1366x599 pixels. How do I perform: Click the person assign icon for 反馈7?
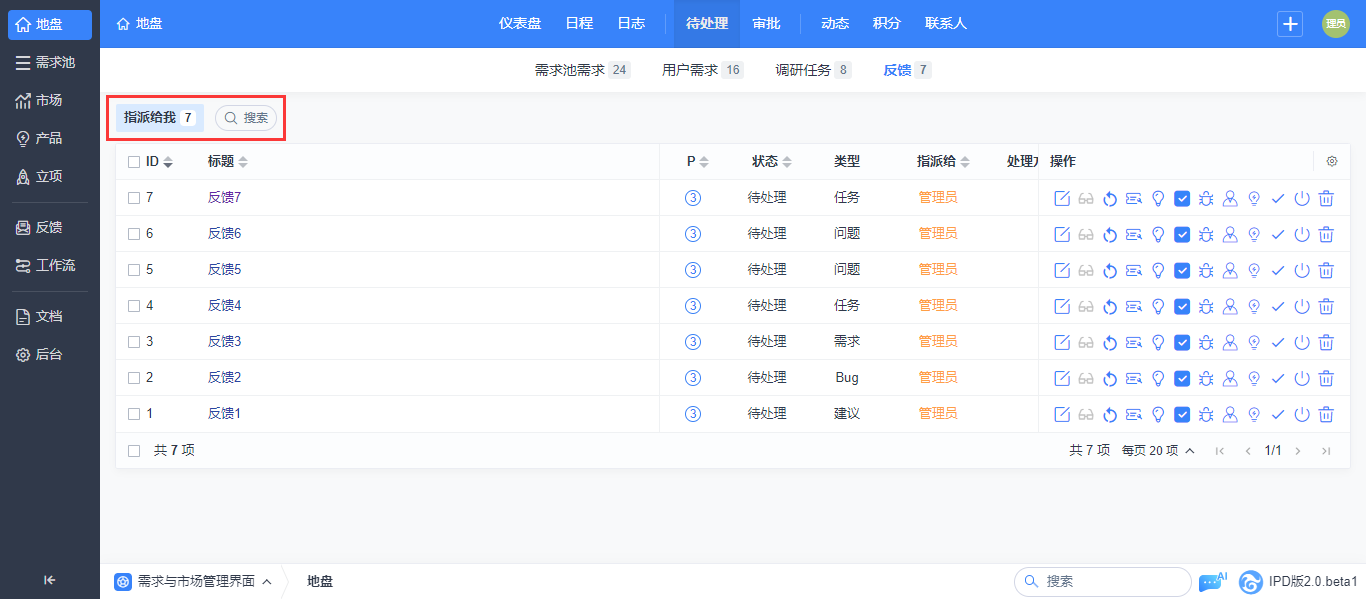coord(1230,198)
